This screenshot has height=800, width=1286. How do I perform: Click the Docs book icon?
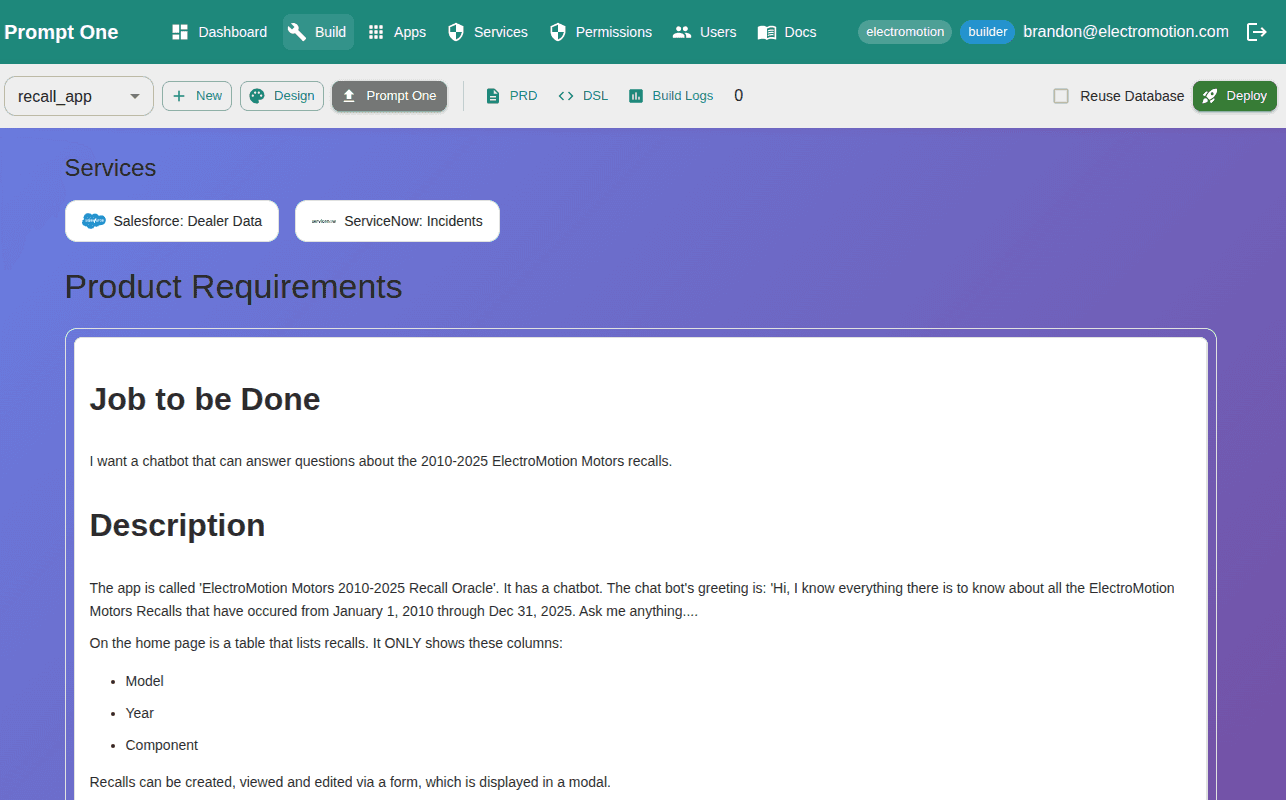point(765,31)
